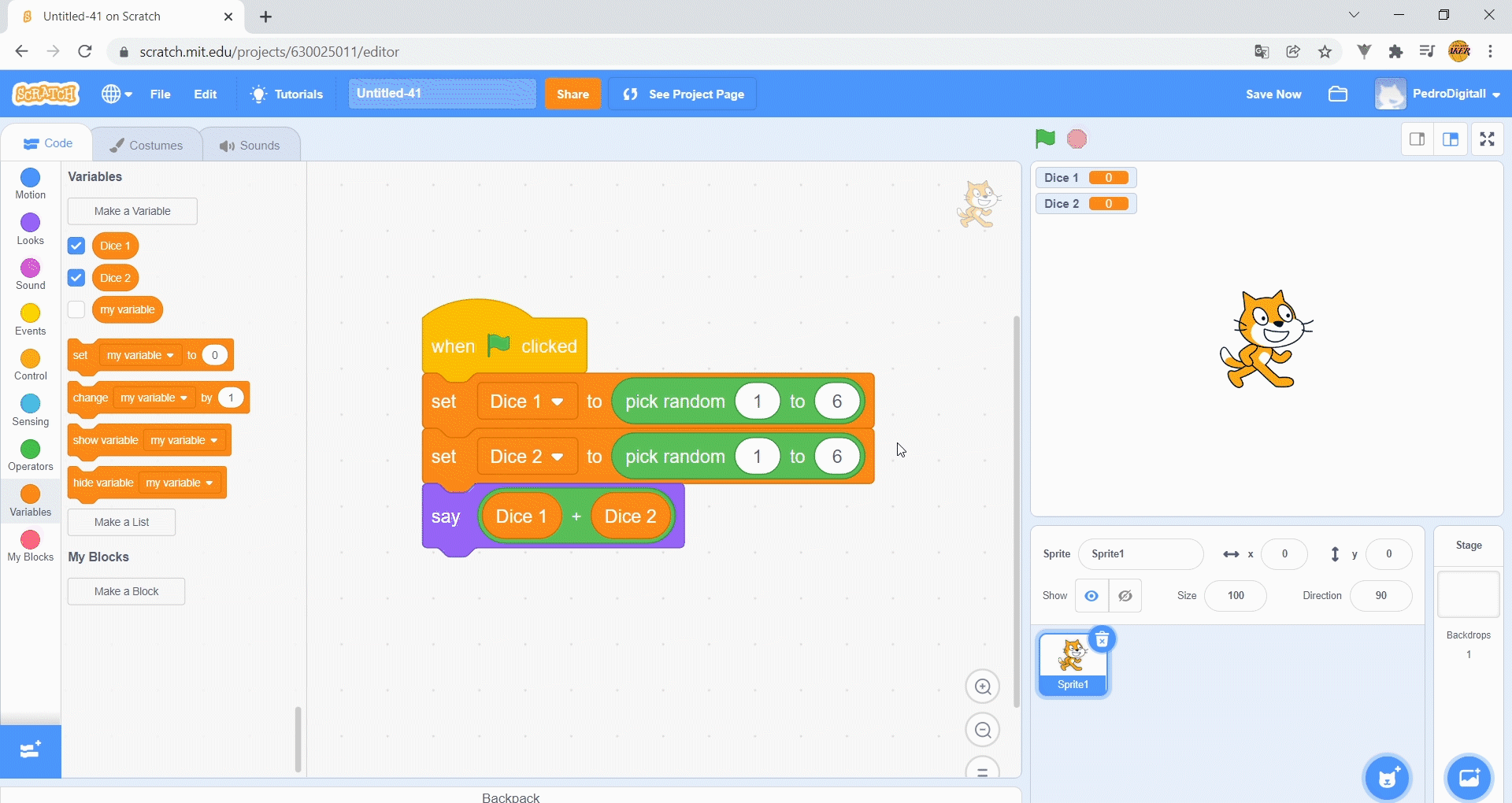Click the sprite Size field

click(1235, 596)
